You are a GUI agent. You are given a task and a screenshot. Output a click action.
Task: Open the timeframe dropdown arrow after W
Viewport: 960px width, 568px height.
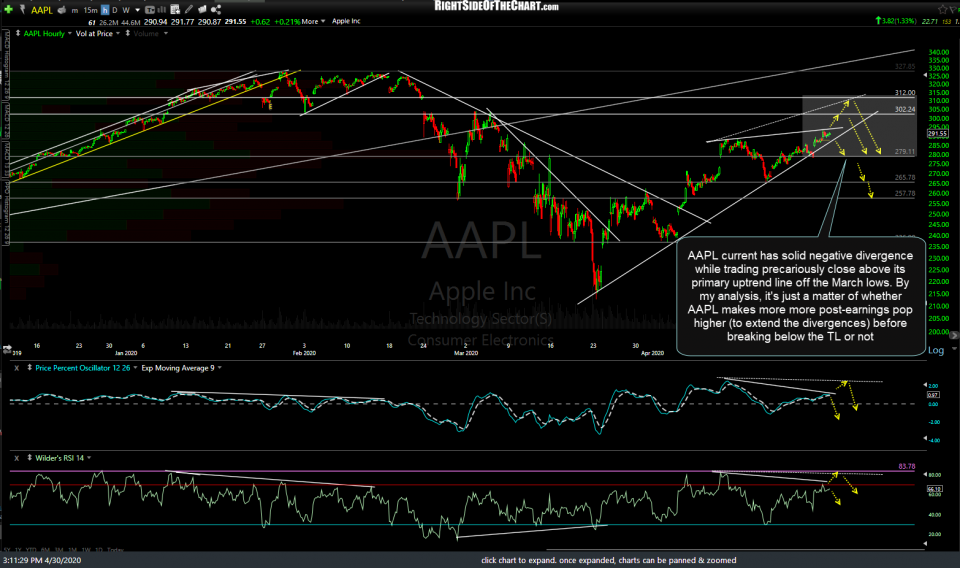(x=137, y=10)
